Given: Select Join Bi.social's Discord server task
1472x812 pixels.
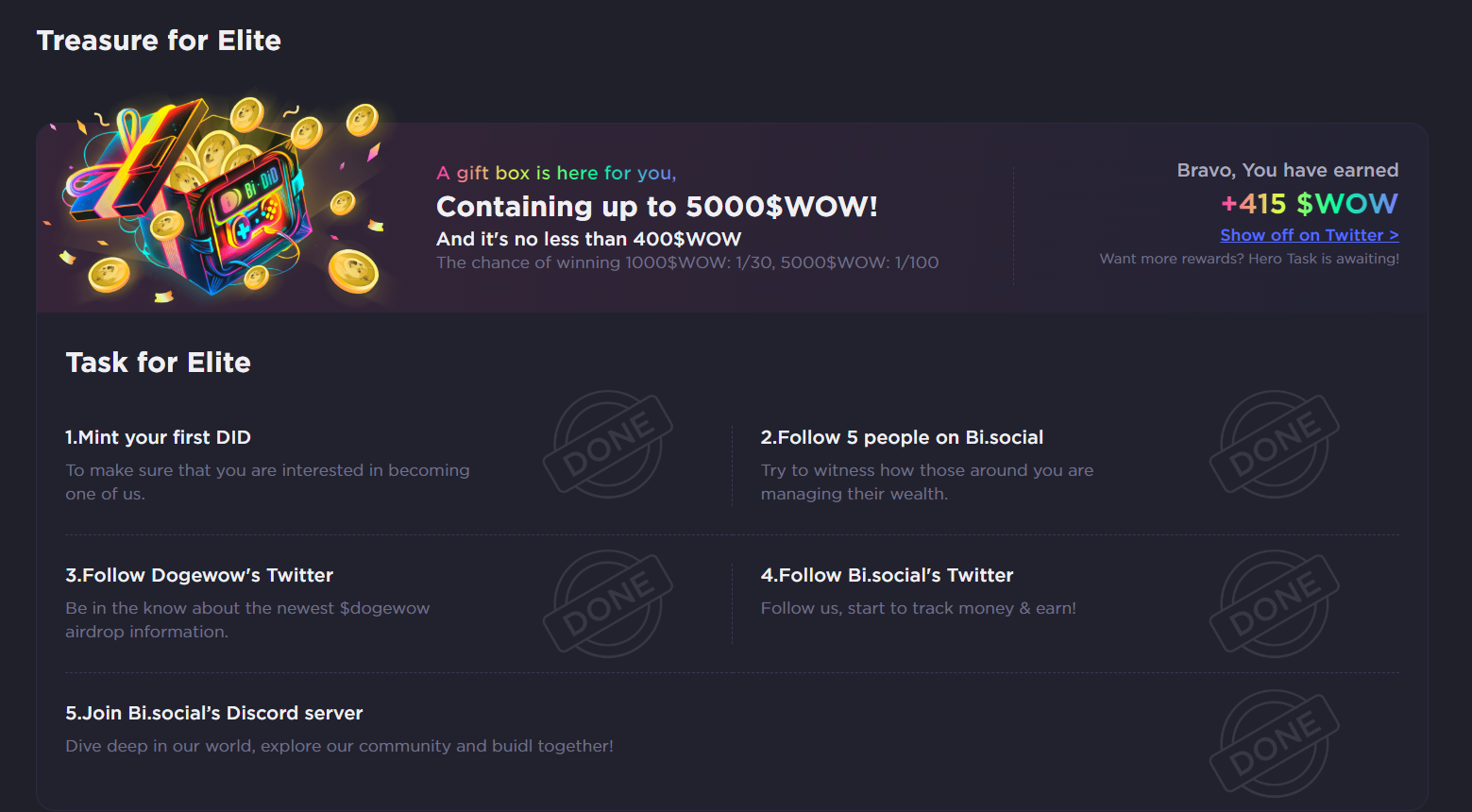Looking at the screenshot, I should click(214, 713).
